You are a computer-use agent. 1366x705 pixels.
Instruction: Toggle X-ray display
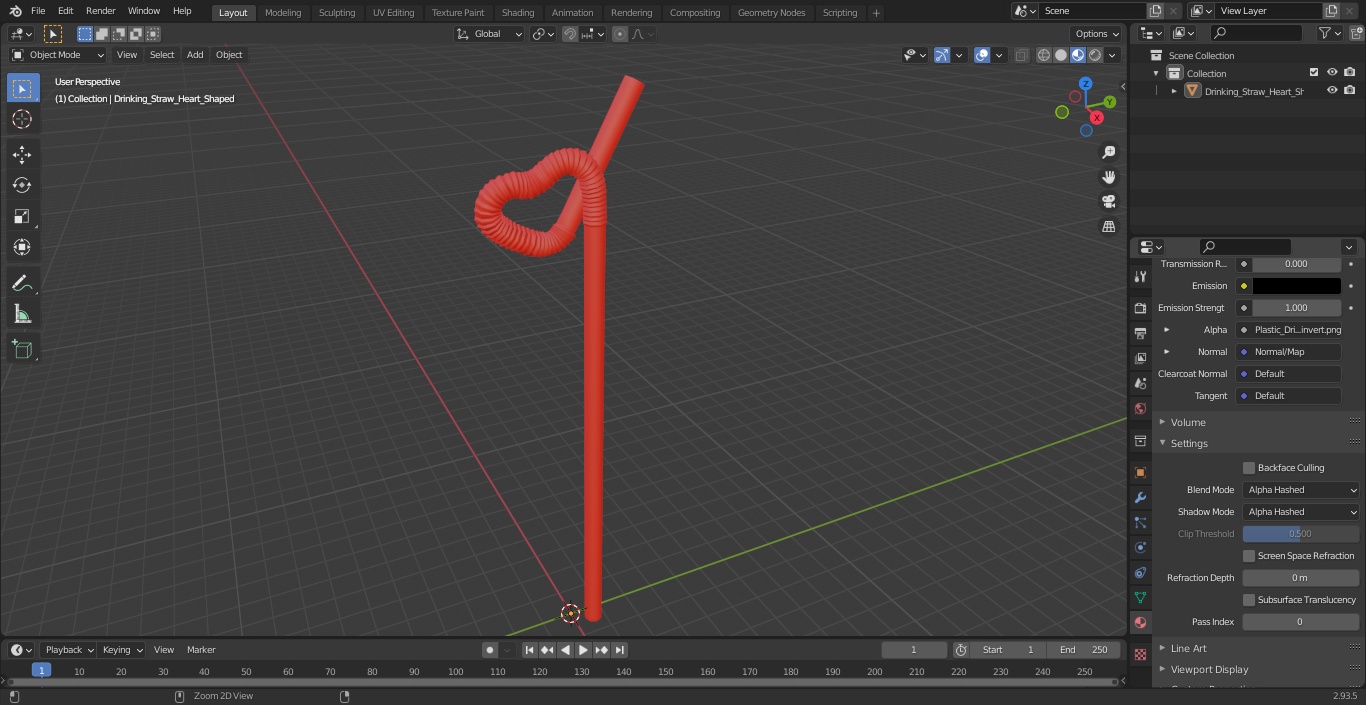click(1021, 55)
